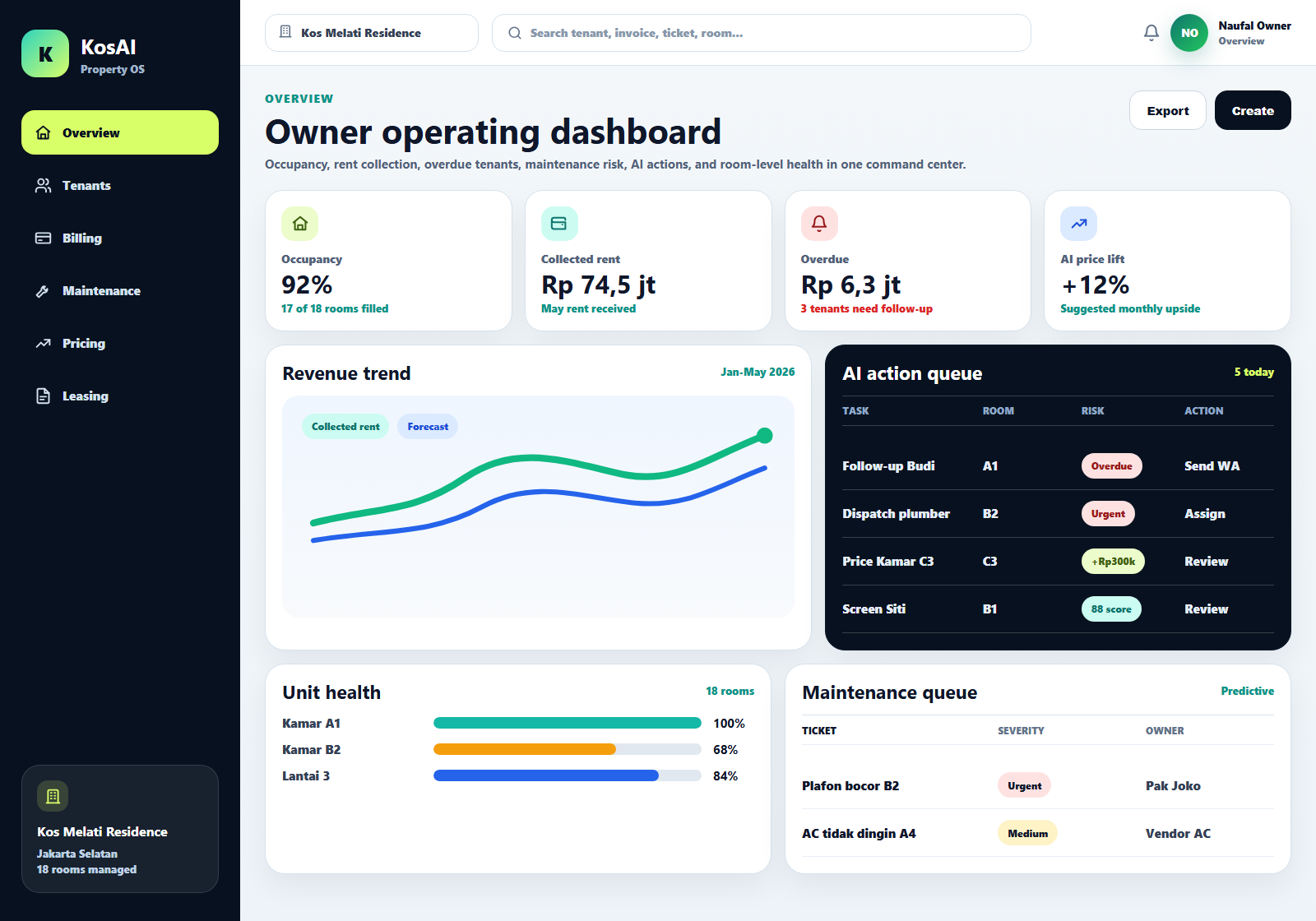This screenshot has width=1316, height=921.
Task: Click the 88 score badge
Action: coord(1111,609)
